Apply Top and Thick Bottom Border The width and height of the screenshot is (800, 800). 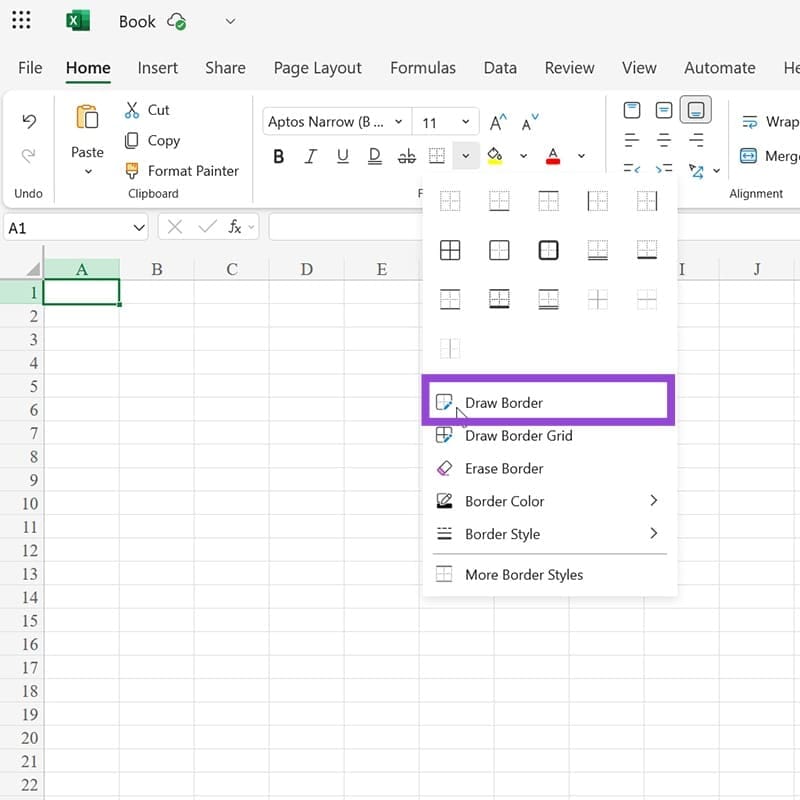499,299
